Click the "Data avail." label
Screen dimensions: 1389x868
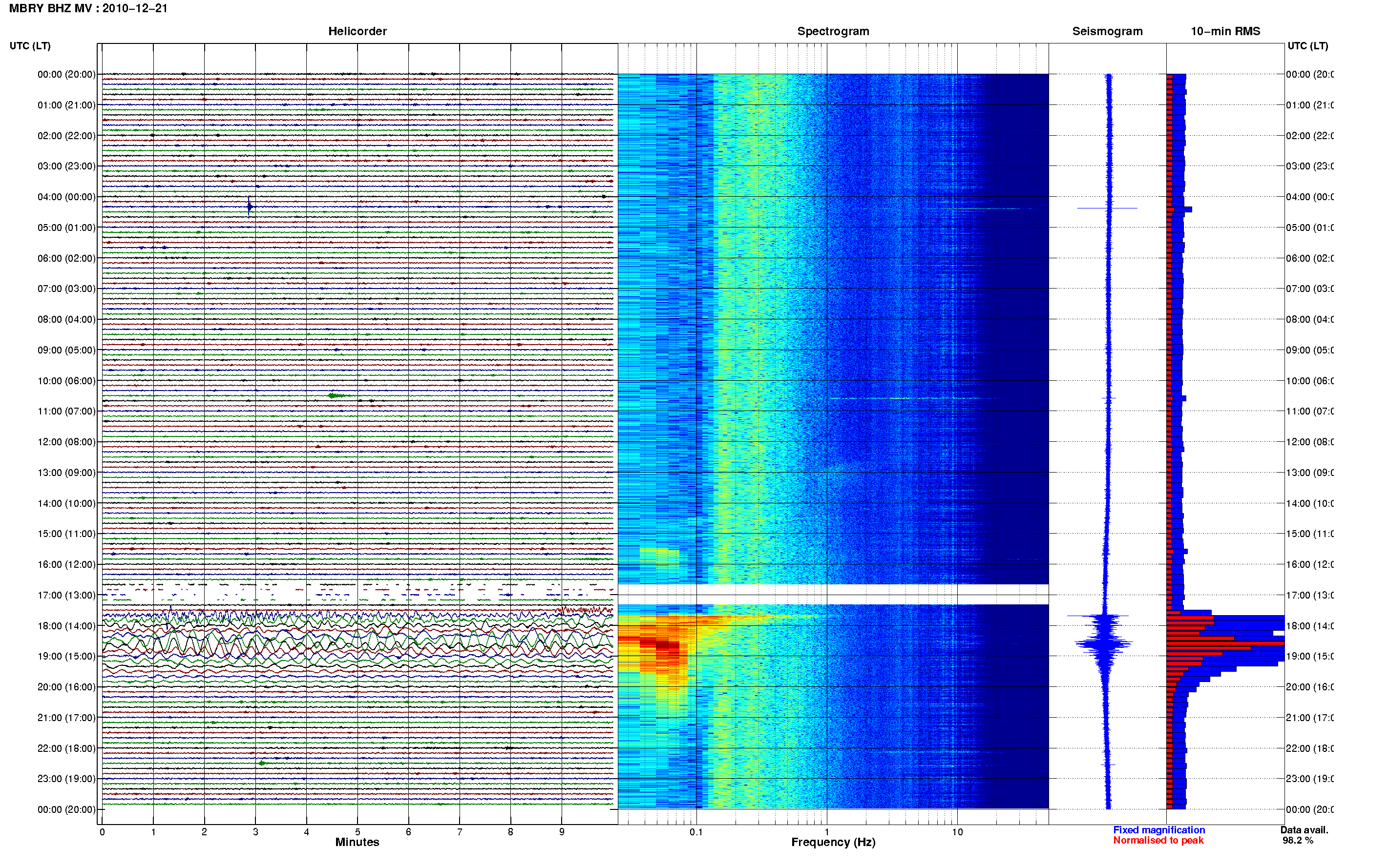click(x=1304, y=829)
